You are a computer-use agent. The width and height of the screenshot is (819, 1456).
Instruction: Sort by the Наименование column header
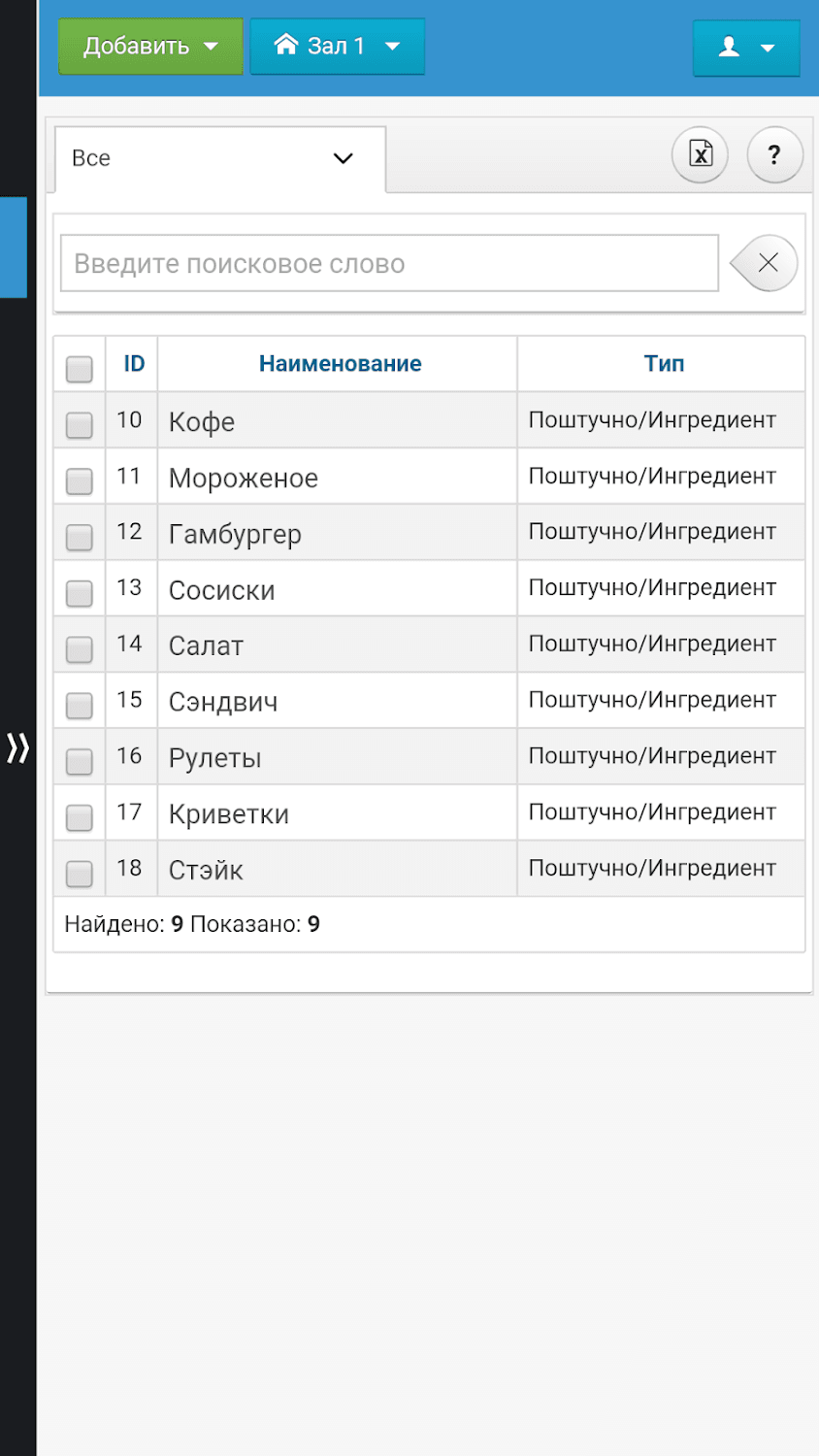(x=340, y=364)
